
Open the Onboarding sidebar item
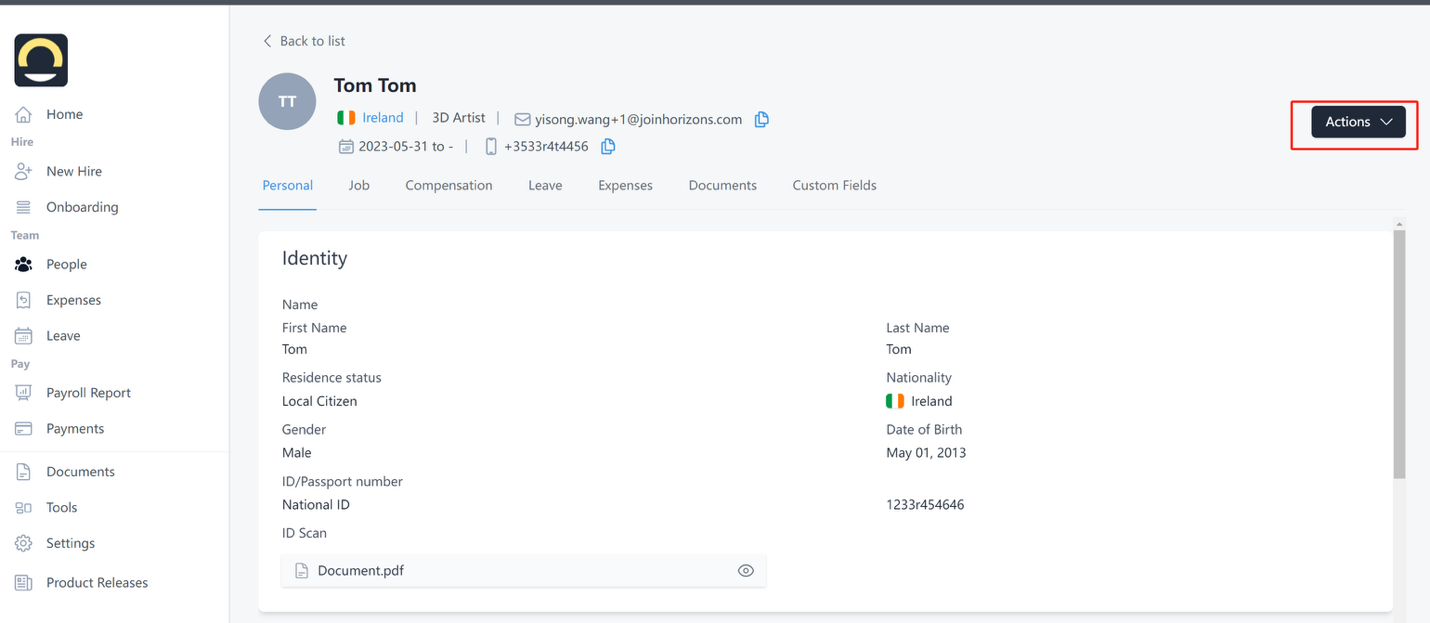pos(82,207)
